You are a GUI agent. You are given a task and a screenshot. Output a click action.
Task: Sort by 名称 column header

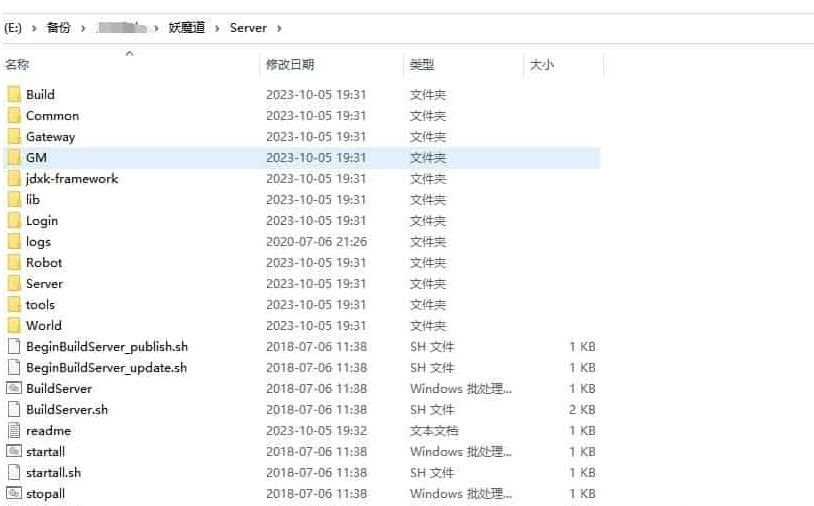point(17,64)
